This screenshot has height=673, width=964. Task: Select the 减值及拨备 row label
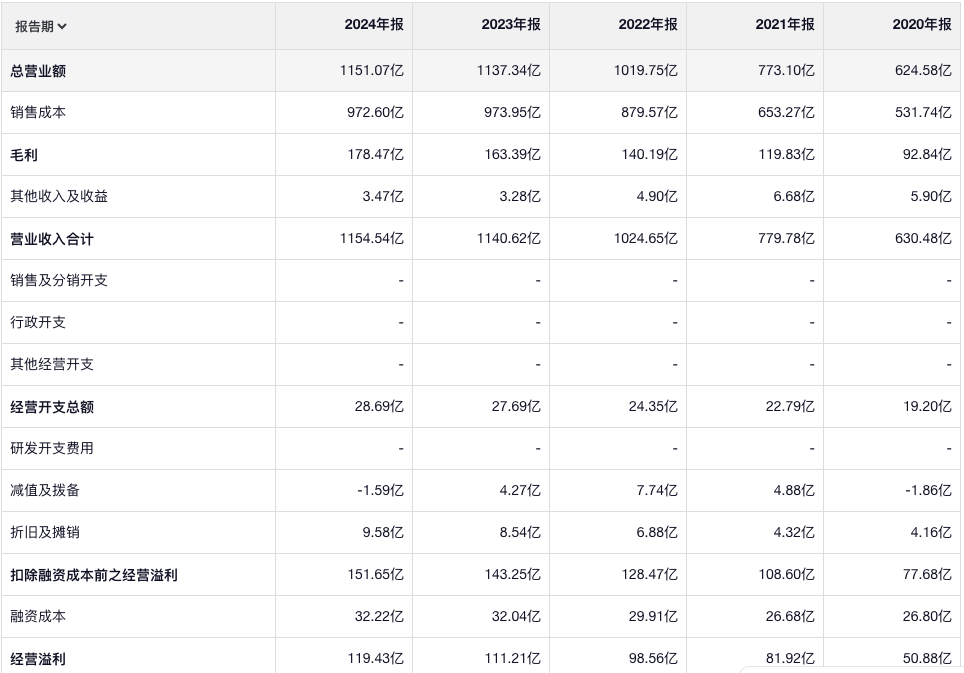(45, 491)
